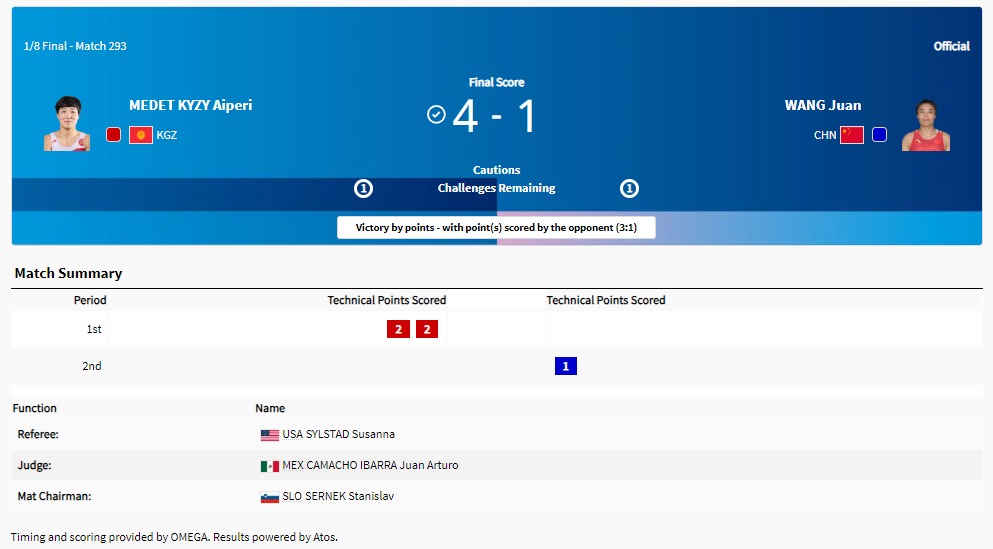Click WANG Juan's photo

[925, 125]
